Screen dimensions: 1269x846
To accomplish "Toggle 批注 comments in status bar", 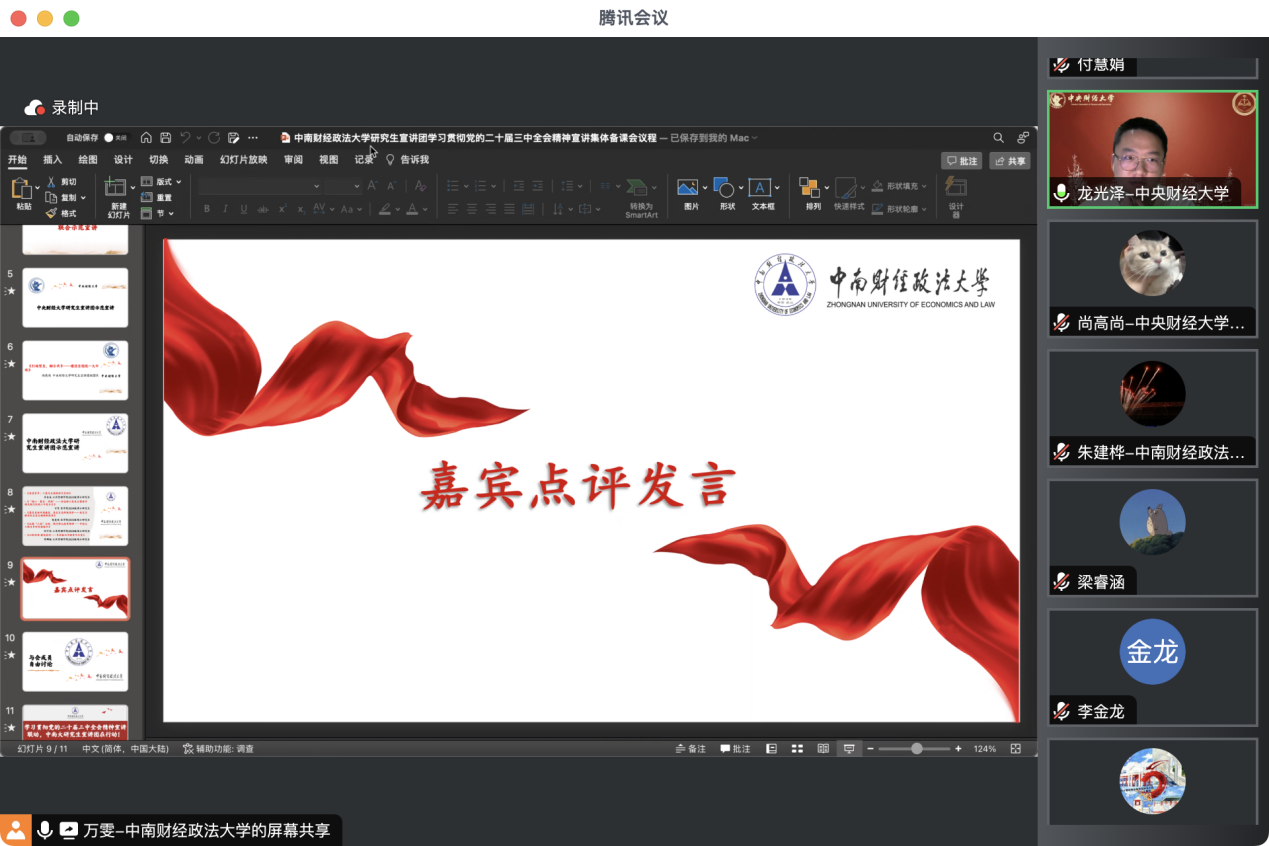I will (x=735, y=749).
